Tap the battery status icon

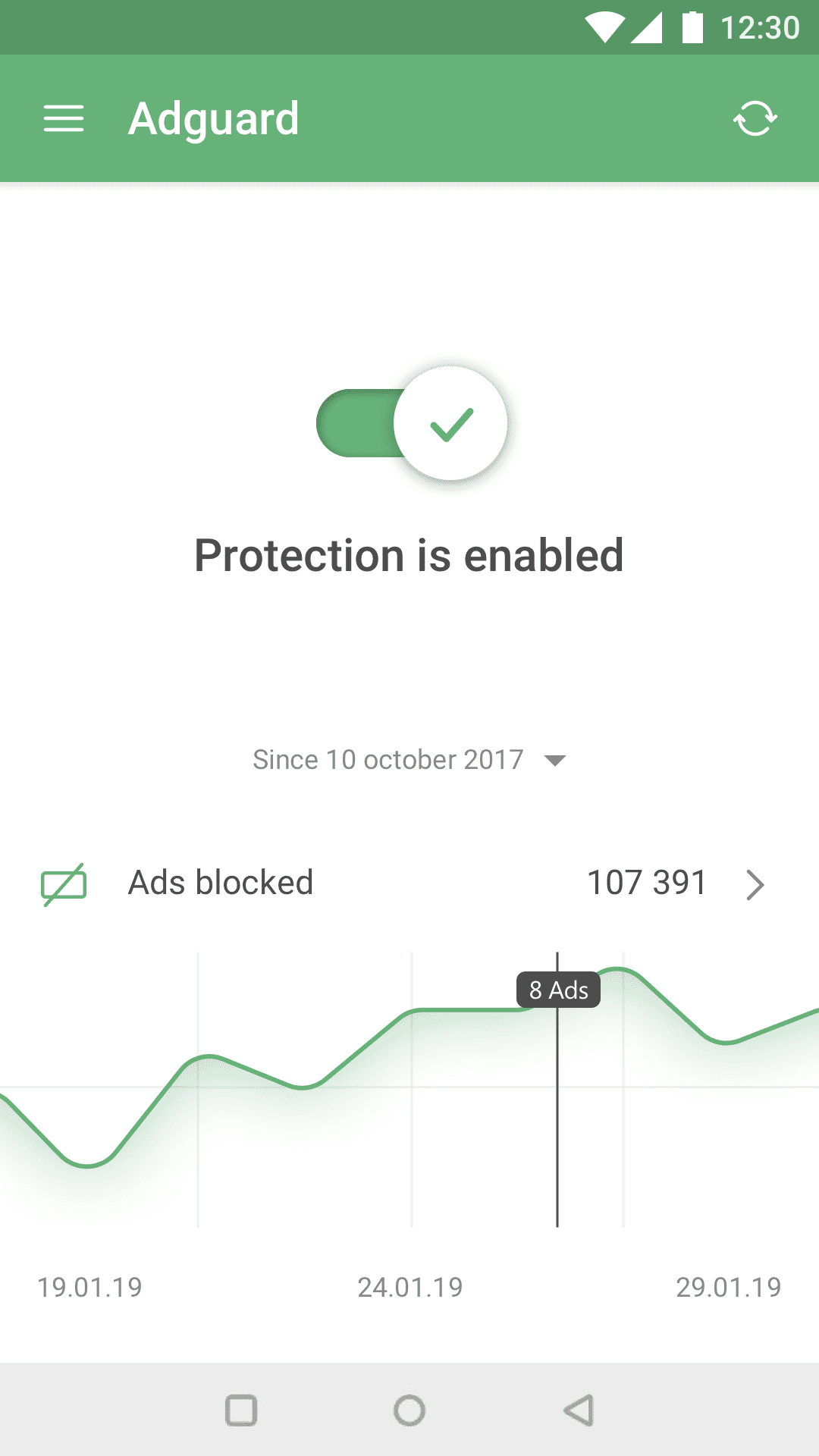click(x=692, y=27)
